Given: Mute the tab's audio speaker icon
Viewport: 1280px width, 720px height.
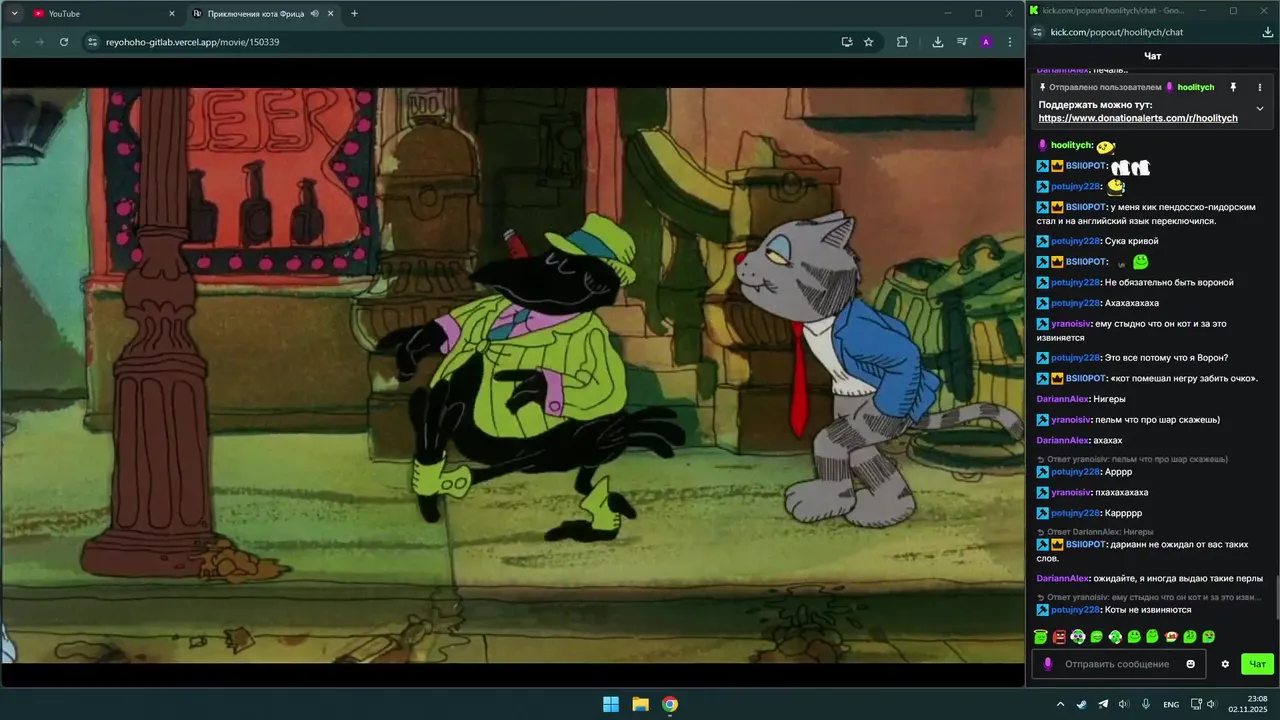Looking at the screenshot, I should click(x=315, y=13).
